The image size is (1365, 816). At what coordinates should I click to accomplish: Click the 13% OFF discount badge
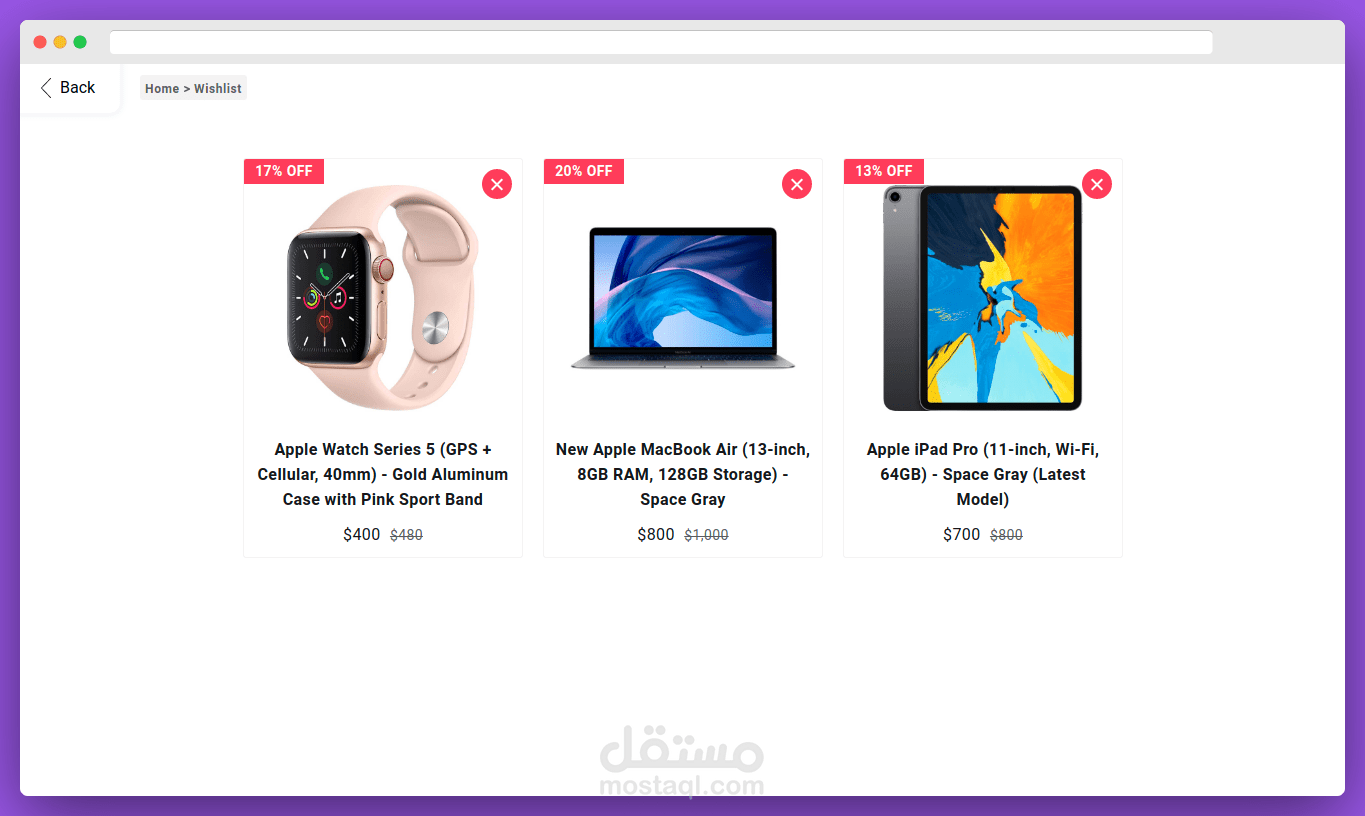884,171
